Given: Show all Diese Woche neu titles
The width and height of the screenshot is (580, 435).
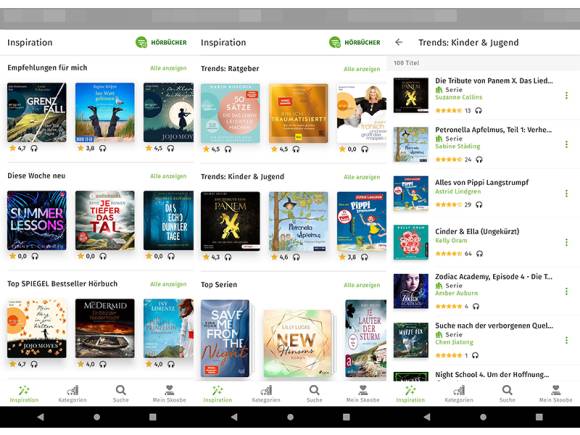Looking at the screenshot, I should click(x=168, y=176).
